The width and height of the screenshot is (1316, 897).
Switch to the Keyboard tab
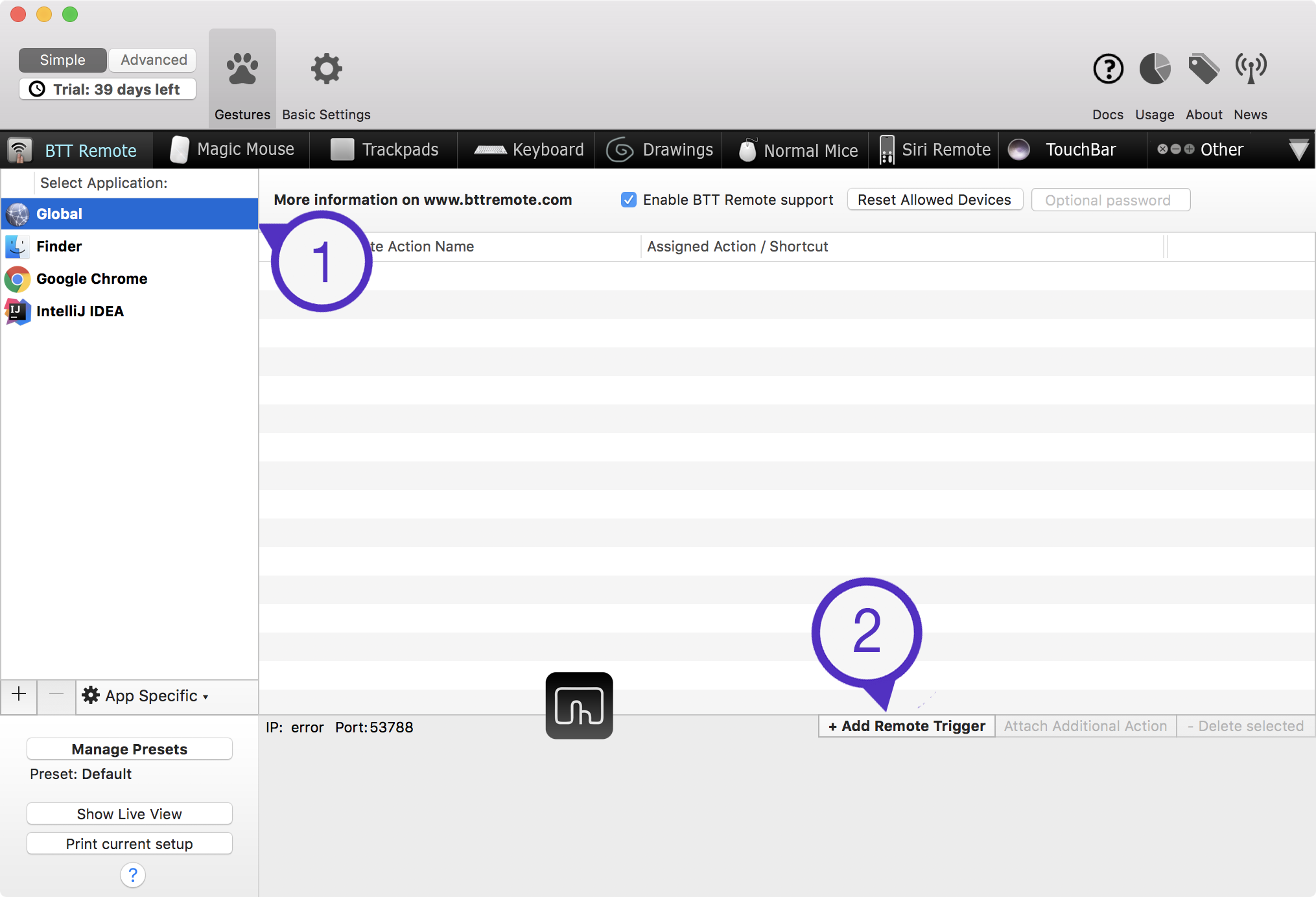[528, 150]
